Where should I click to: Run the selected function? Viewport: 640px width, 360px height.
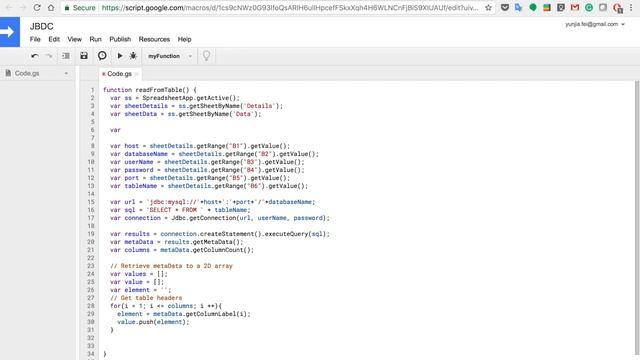click(120, 56)
